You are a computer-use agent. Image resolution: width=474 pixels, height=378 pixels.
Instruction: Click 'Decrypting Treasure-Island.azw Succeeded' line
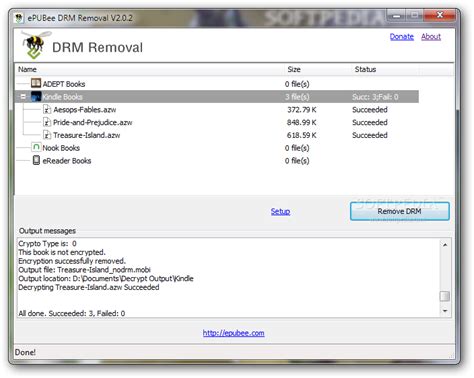(x=89, y=287)
